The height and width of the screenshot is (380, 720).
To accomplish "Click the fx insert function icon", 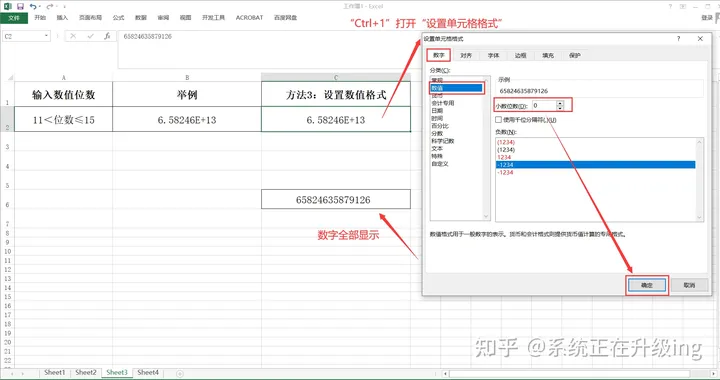I will coord(107,36).
